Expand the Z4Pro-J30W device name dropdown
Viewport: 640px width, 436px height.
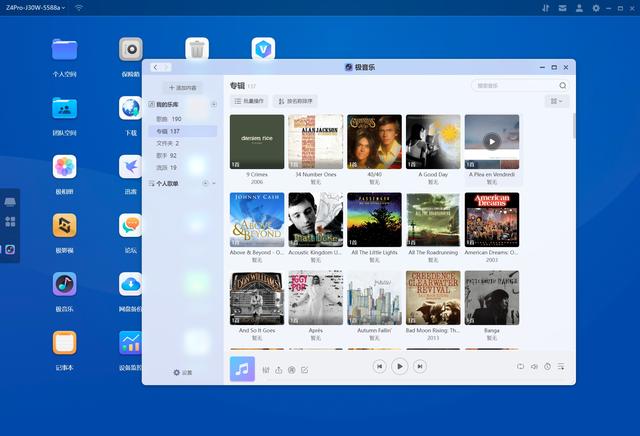[36, 7]
